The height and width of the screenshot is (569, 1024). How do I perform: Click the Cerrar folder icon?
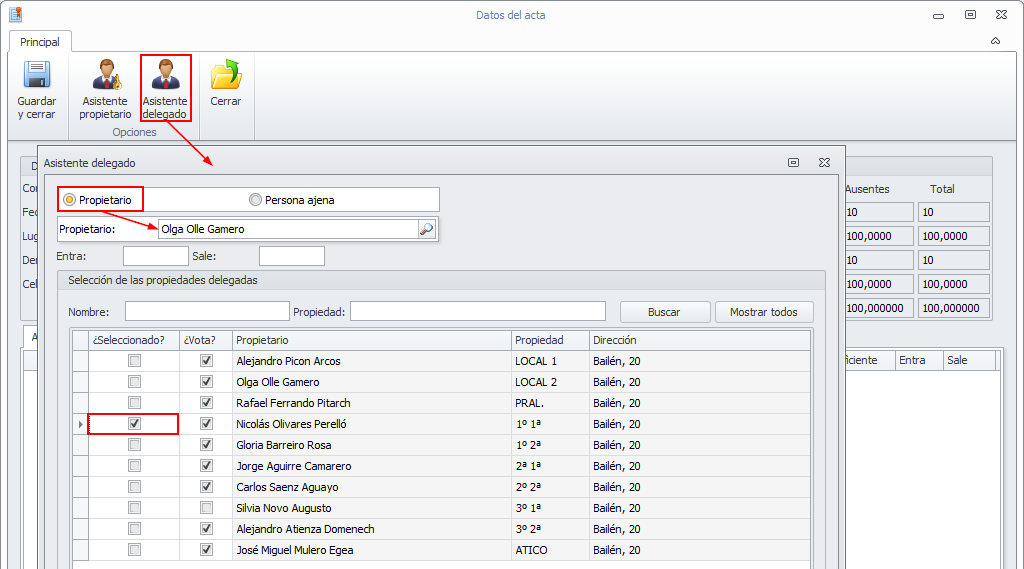click(x=226, y=76)
